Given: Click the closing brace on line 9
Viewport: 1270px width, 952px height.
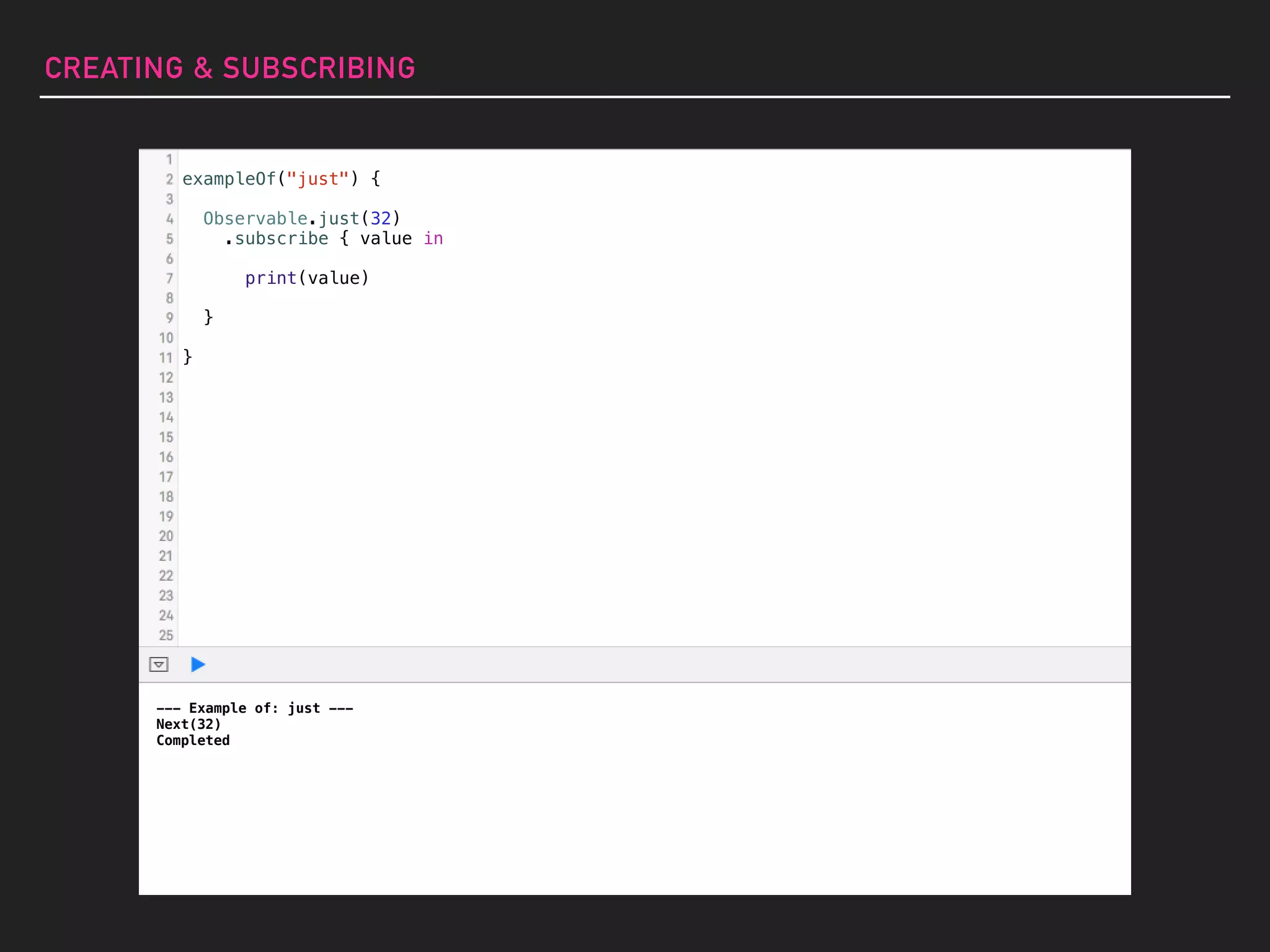Looking at the screenshot, I should tap(208, 317).
